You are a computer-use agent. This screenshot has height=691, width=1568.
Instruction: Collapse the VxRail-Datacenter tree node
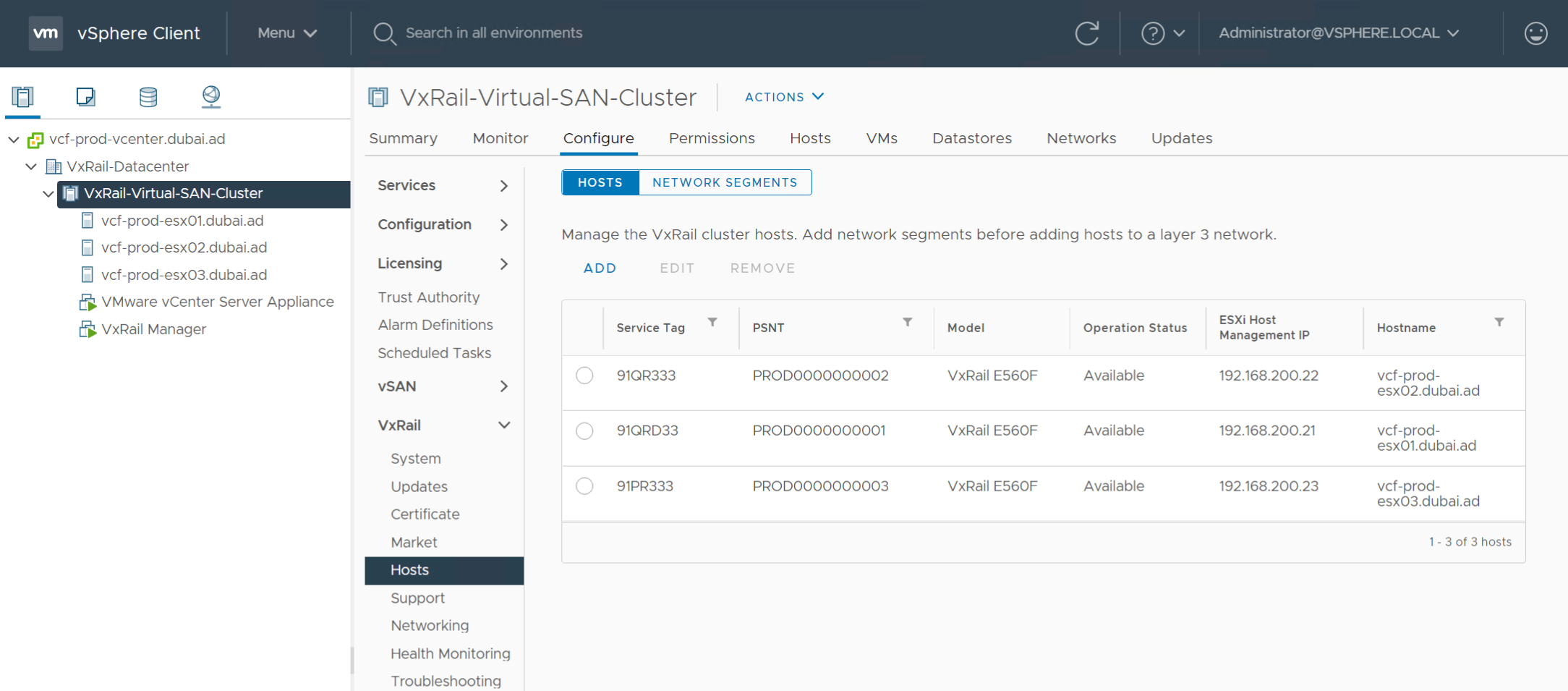tap(31, 166)
